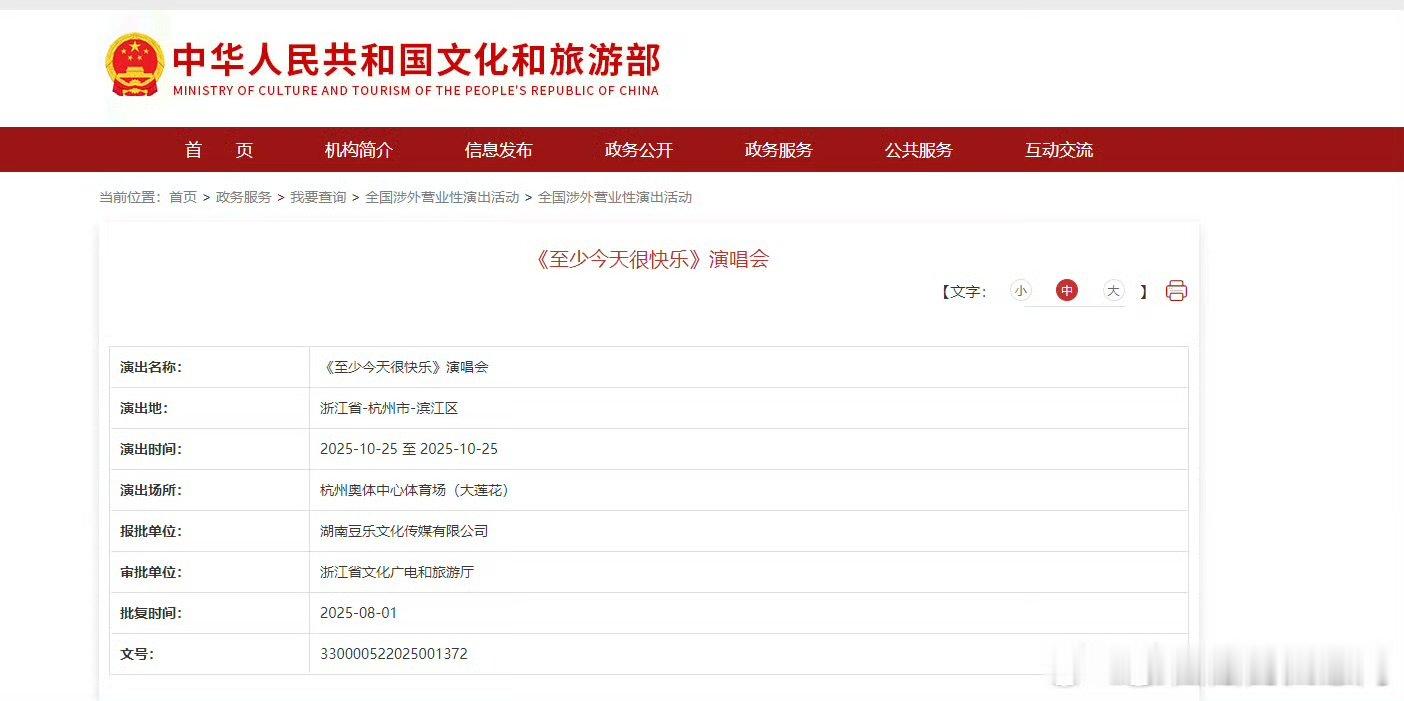Select the date range 2025-10-25 至 2025-10-25
This screenshot has height=701, width=1404.
409,449
